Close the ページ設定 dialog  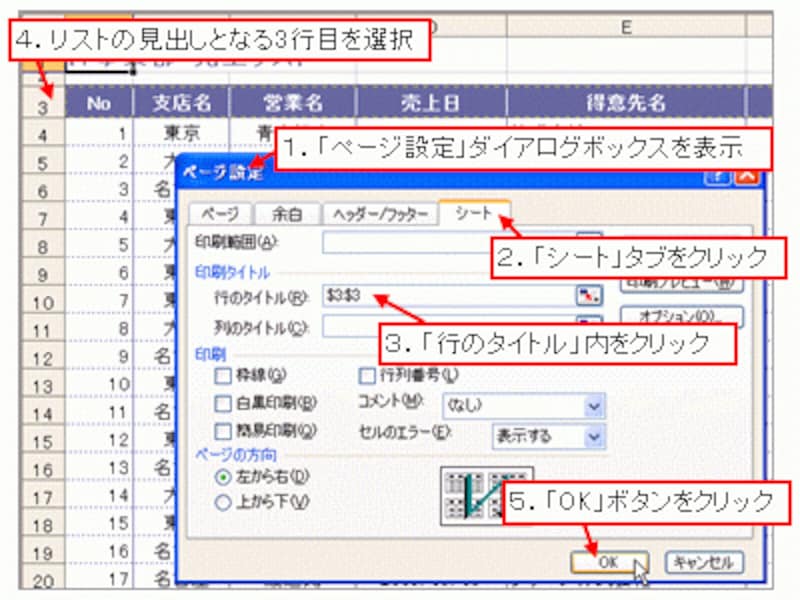tap(746, 177)
